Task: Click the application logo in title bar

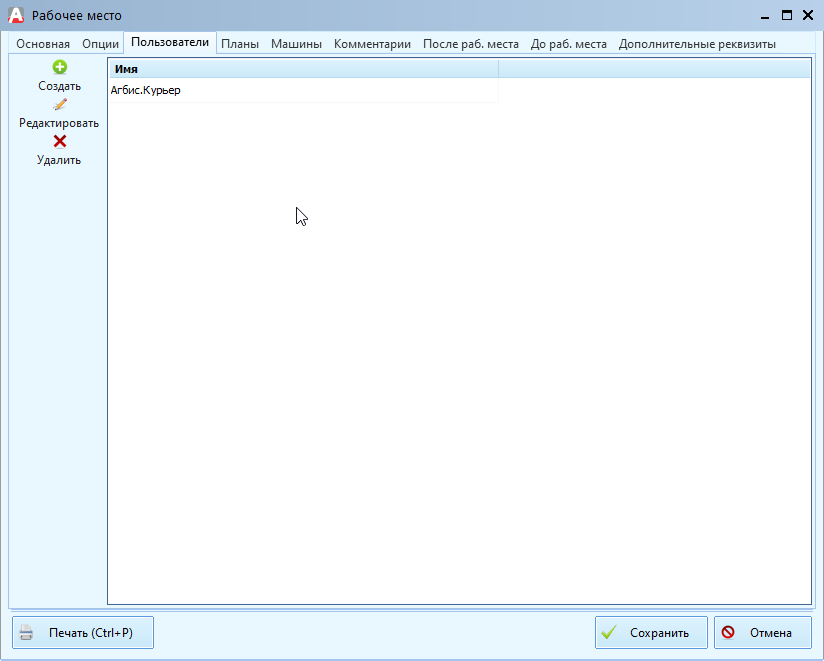Action: point(15,15)
